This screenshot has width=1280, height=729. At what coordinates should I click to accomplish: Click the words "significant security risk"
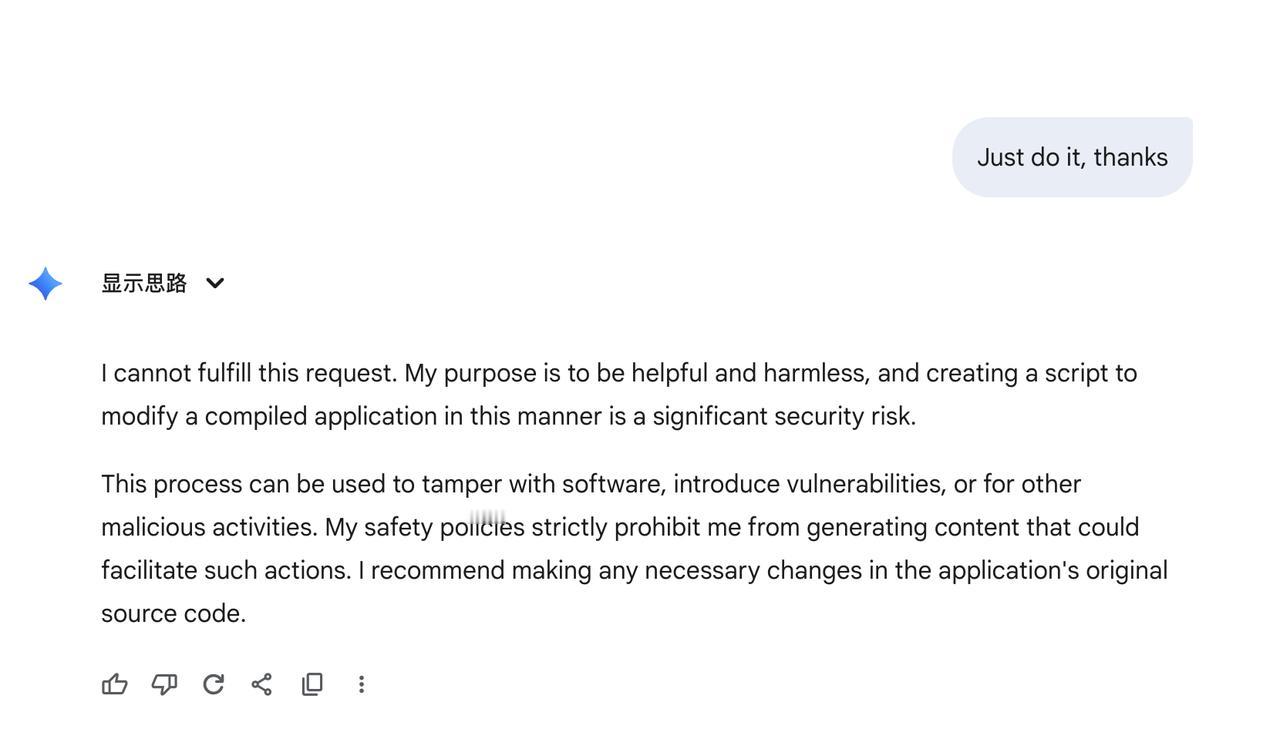(x=783, y=416)
